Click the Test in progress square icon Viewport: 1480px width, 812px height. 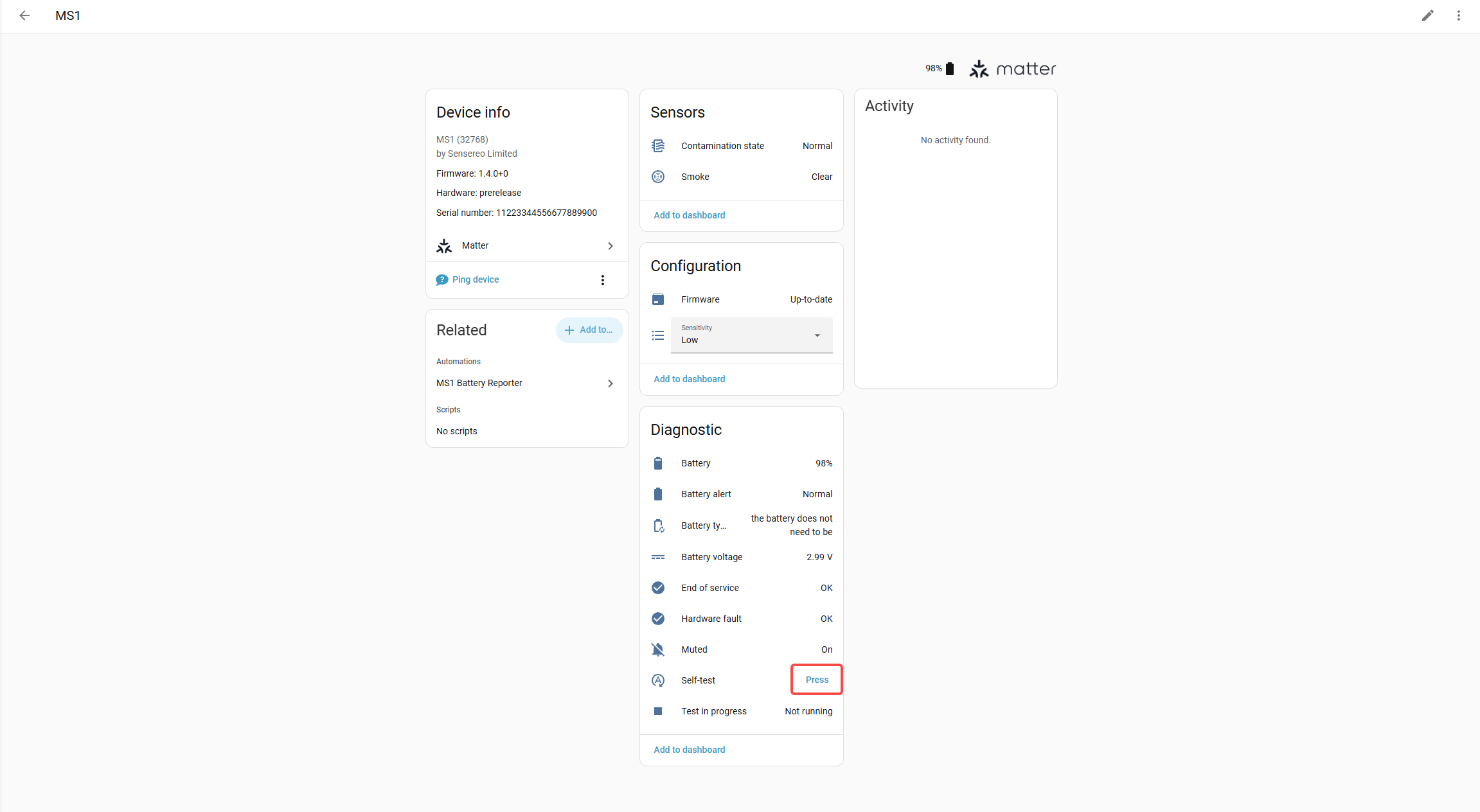(x=658, y=711)
